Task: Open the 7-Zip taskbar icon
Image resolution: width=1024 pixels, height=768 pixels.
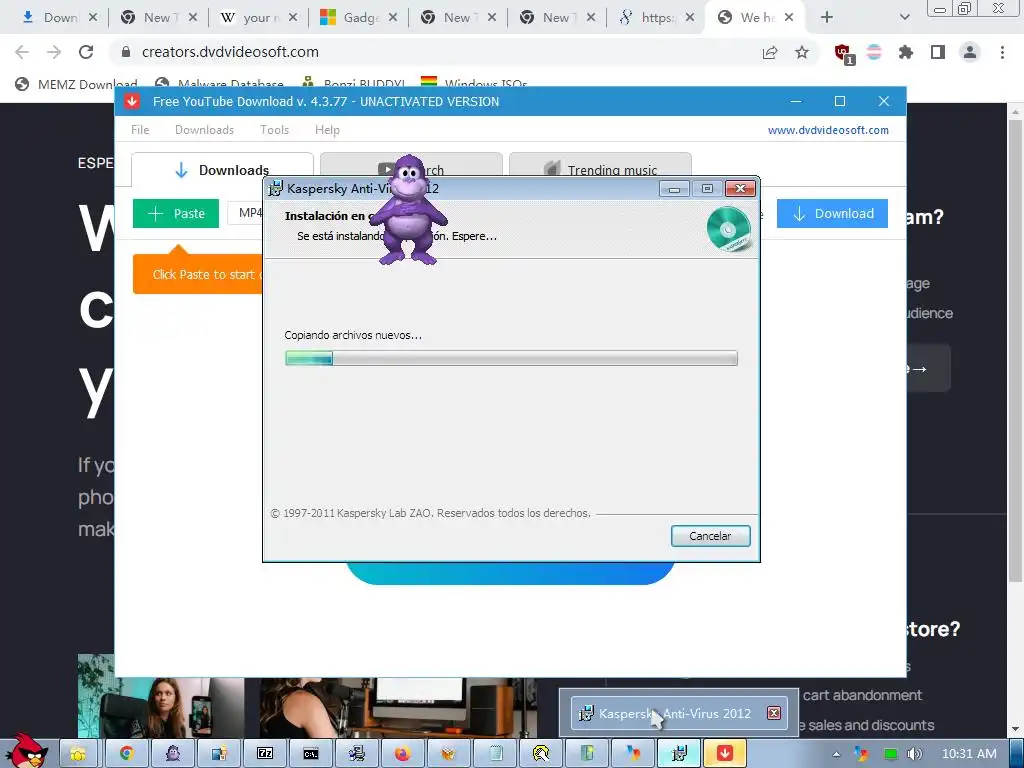Action: tap(265, 754)
